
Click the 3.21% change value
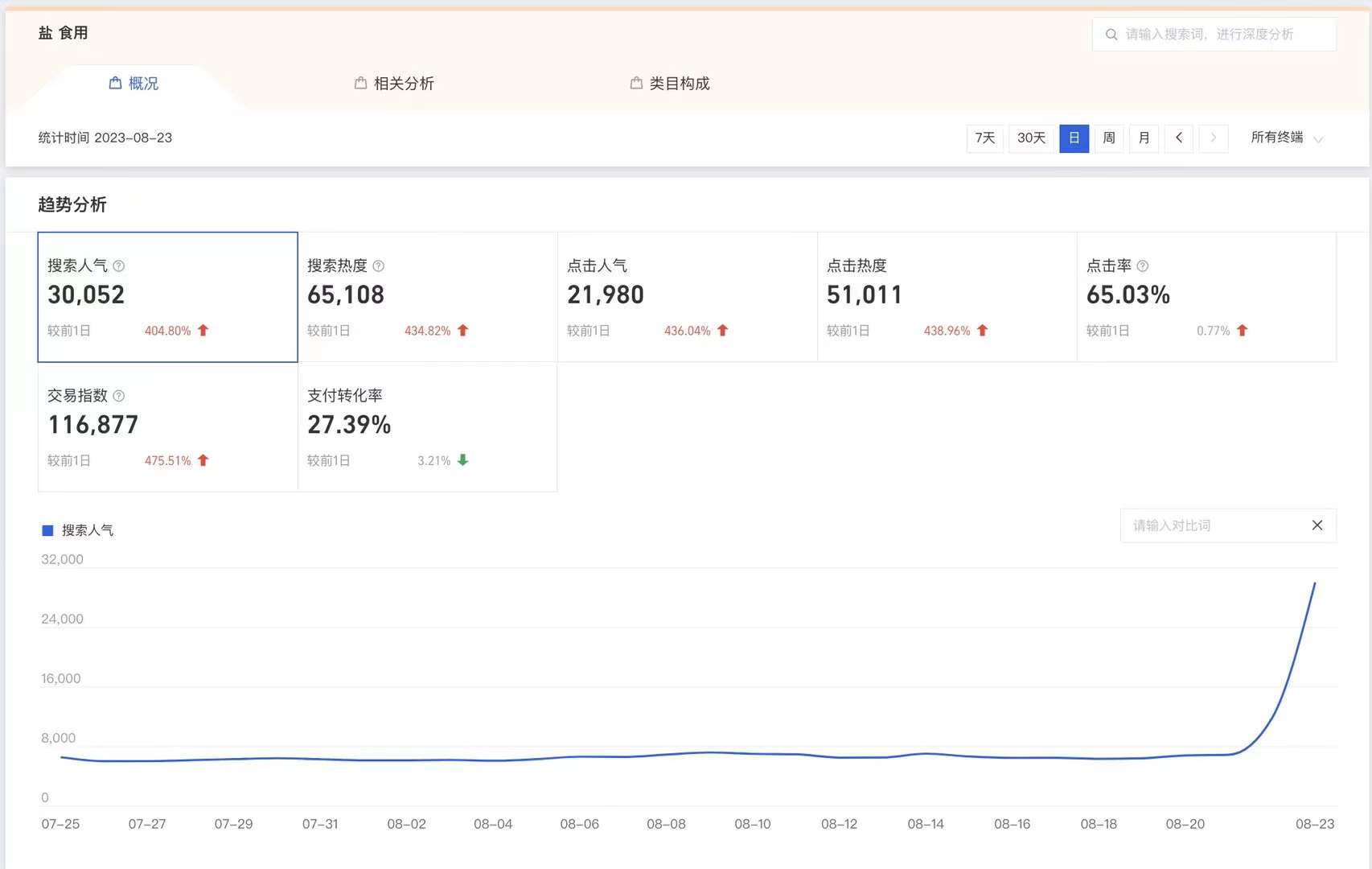pos(433,460)
